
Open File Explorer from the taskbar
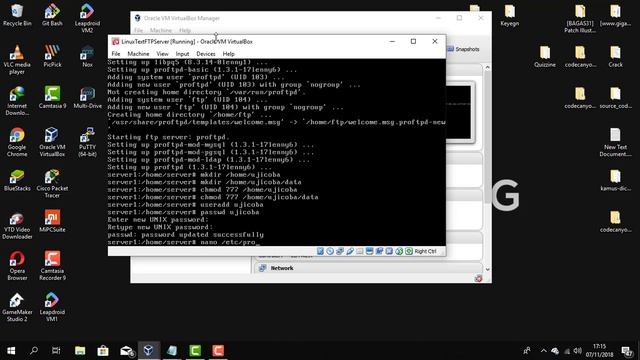point(80,351)
